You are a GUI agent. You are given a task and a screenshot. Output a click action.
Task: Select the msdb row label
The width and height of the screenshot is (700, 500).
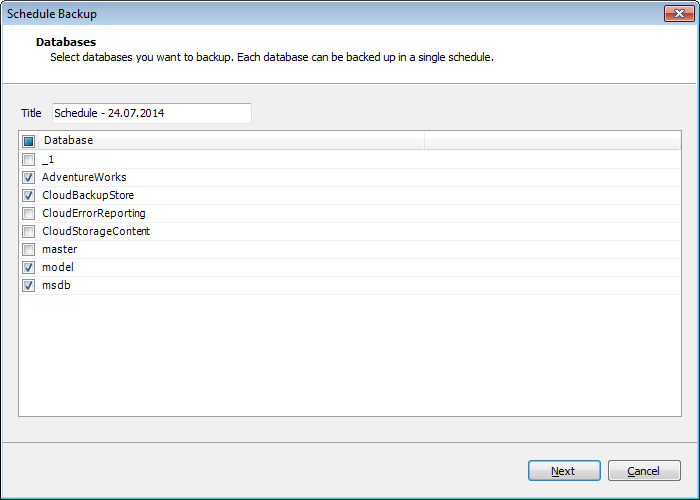(x=56, y=285)
